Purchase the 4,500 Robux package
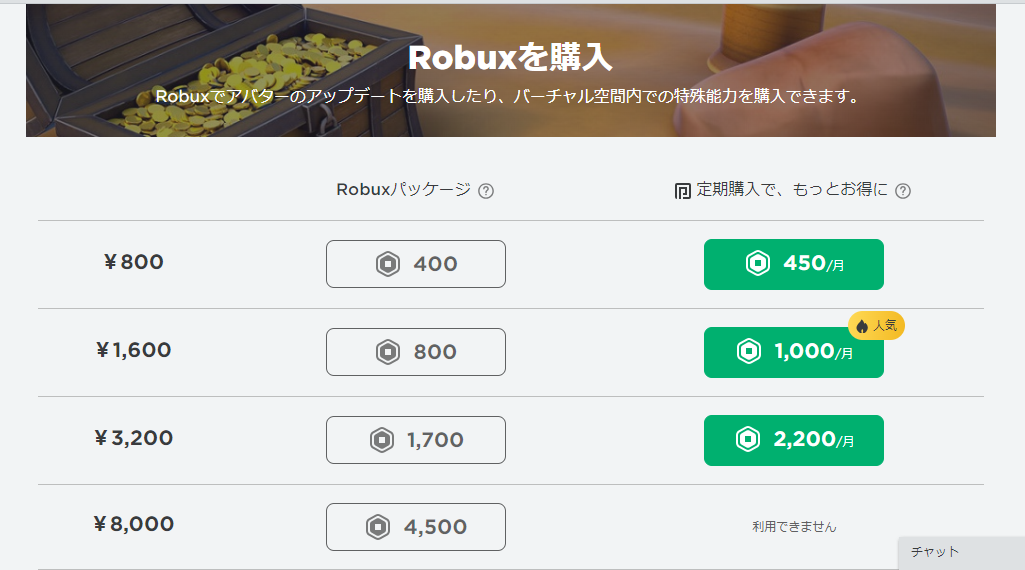Screen dimensions: 1025x570 [x=416, y=527]
